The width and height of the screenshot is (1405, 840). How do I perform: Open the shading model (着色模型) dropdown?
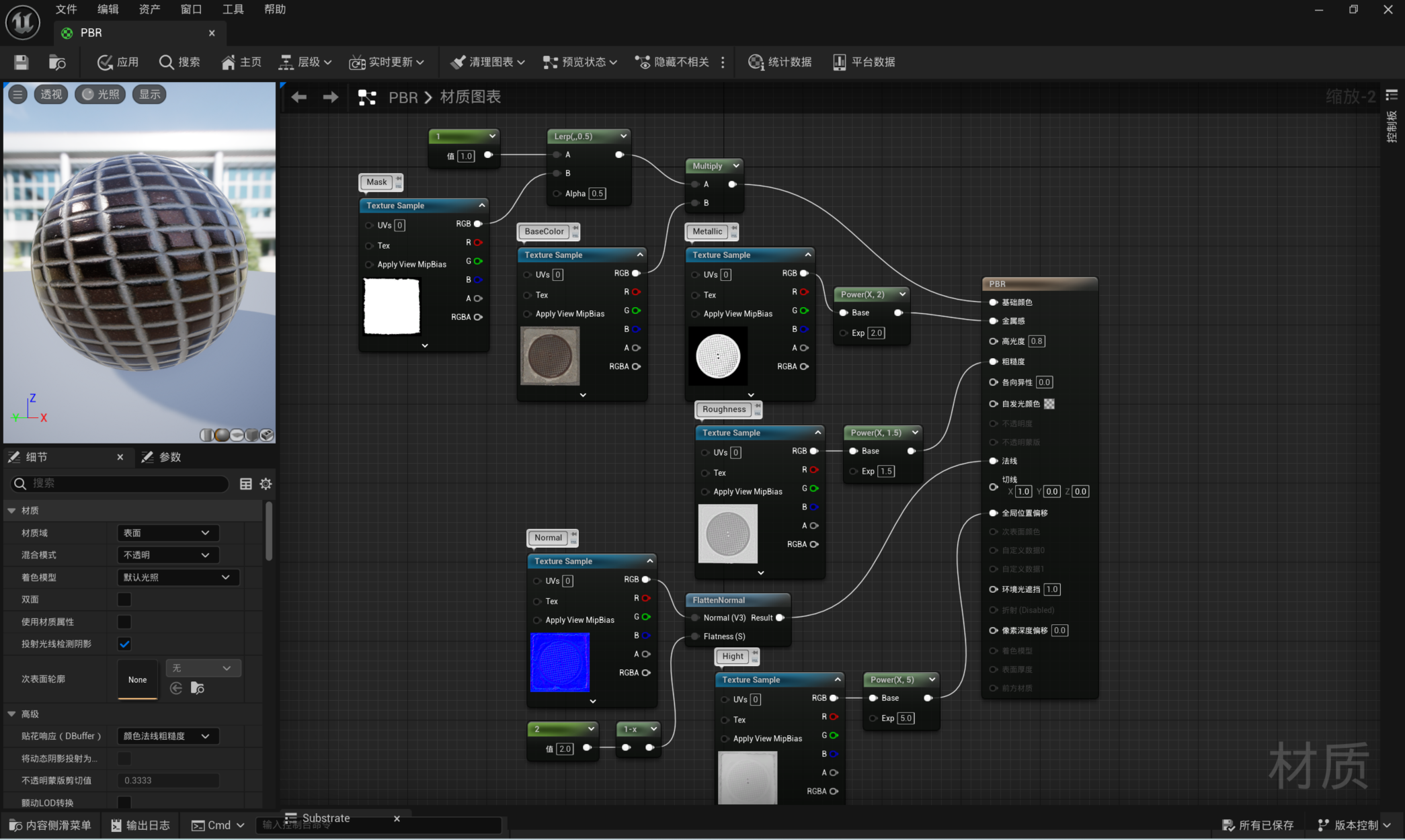pyautogui.click(x=177, y=577)
